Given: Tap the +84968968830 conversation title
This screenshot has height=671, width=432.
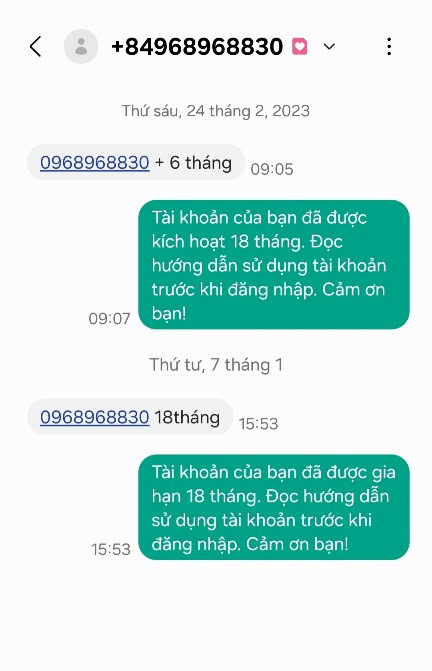Looking at the screenshot, I should 197,46.
